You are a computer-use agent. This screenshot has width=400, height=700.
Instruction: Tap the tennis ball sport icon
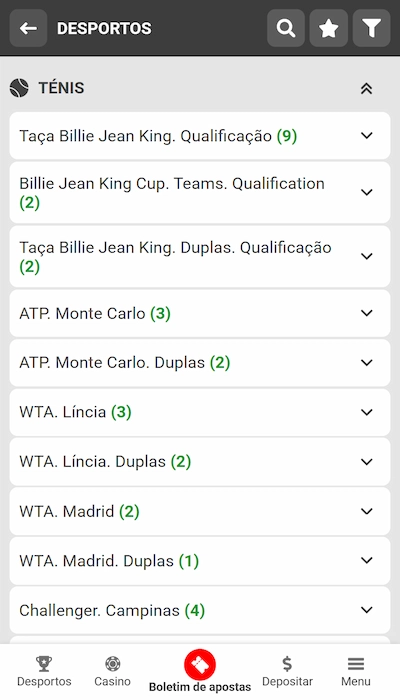click(19, 88)
